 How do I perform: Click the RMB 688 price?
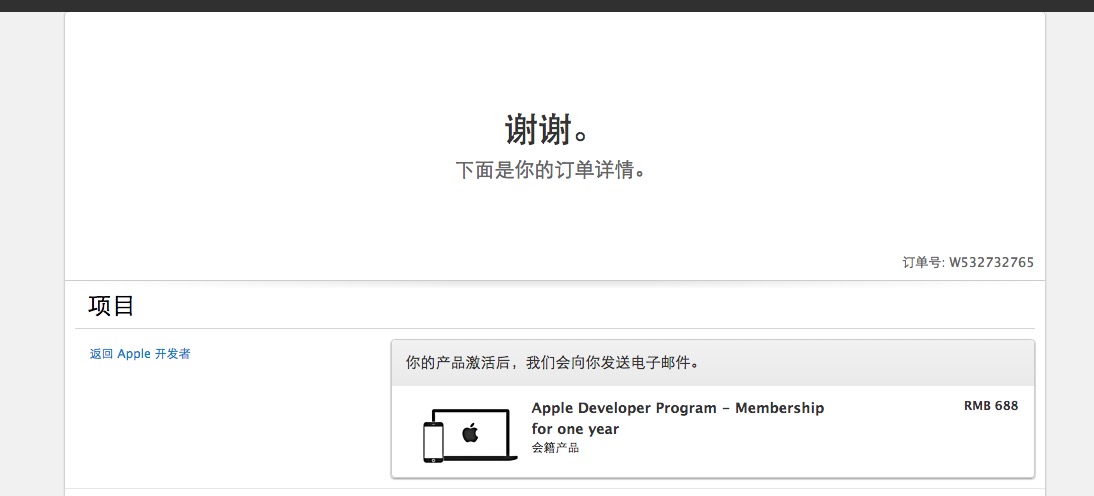click(990, 406)
